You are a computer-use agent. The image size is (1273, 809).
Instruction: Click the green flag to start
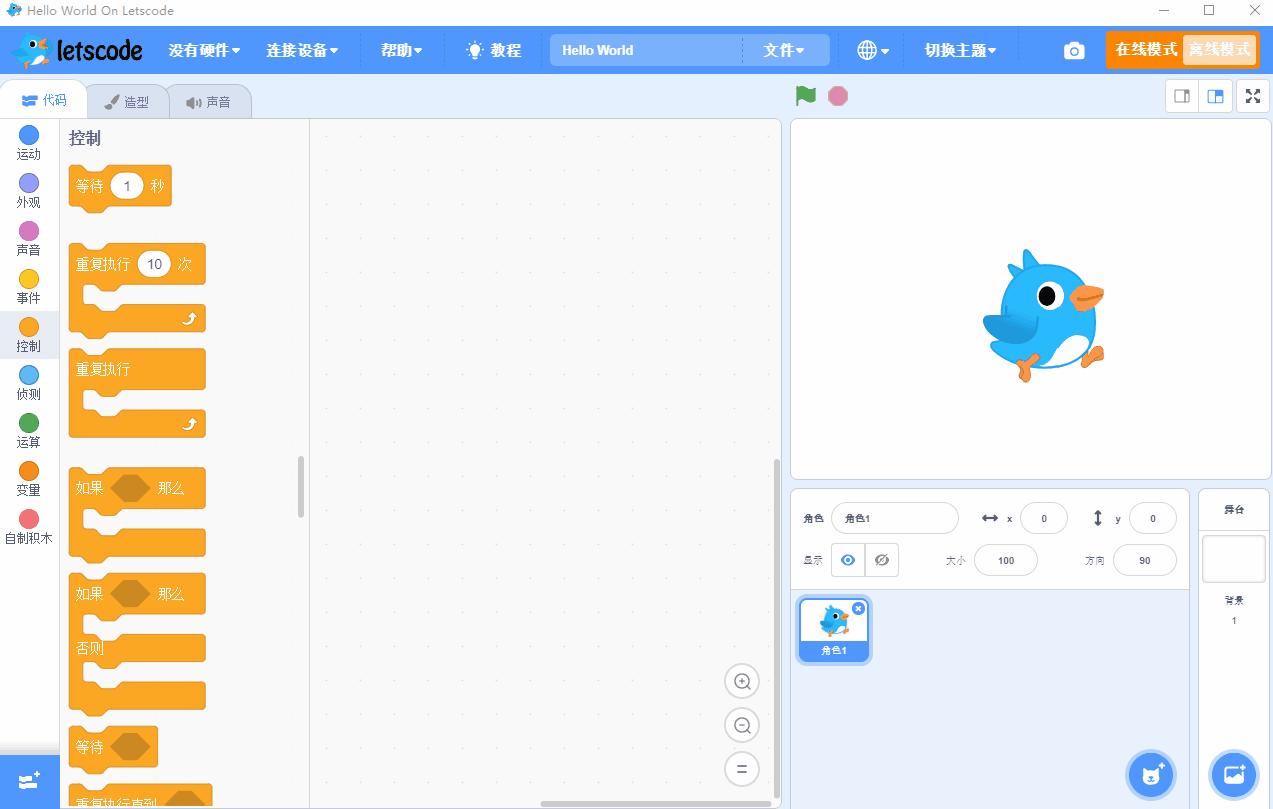[x=803, y=95]
